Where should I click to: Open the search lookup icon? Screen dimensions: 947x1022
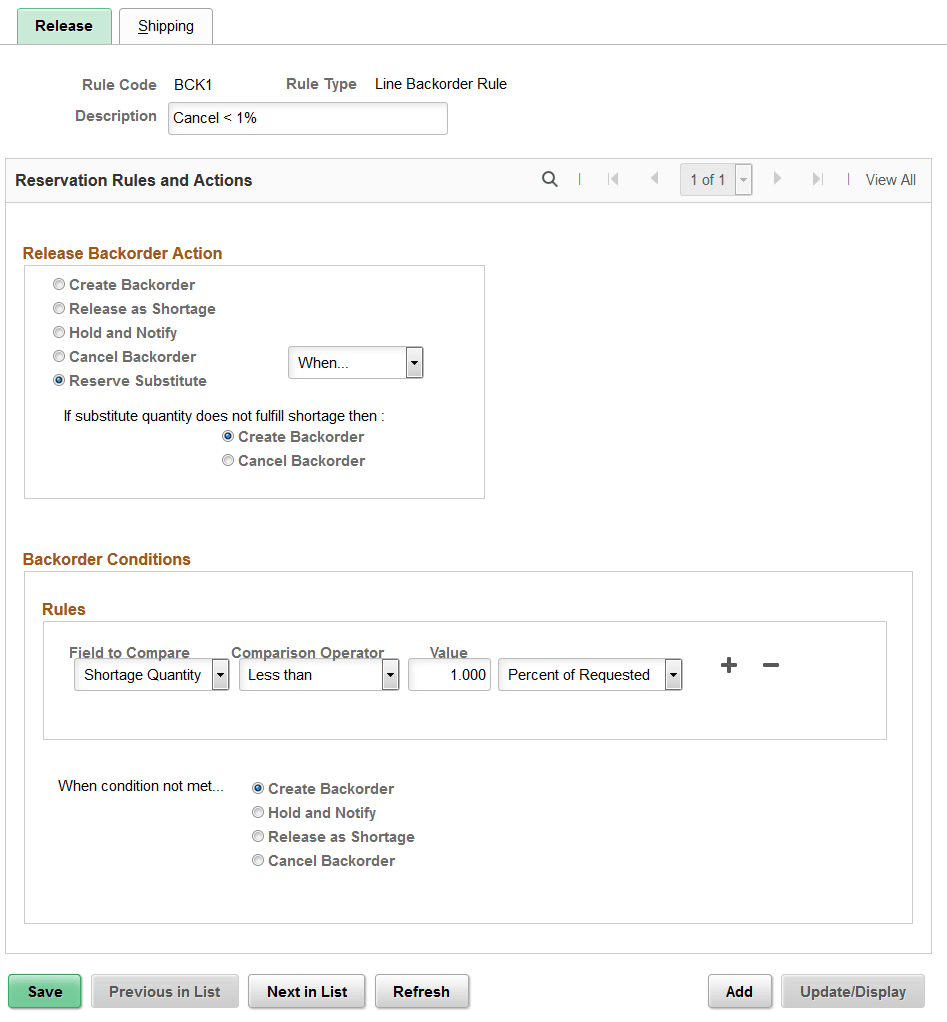coord(549,179)
